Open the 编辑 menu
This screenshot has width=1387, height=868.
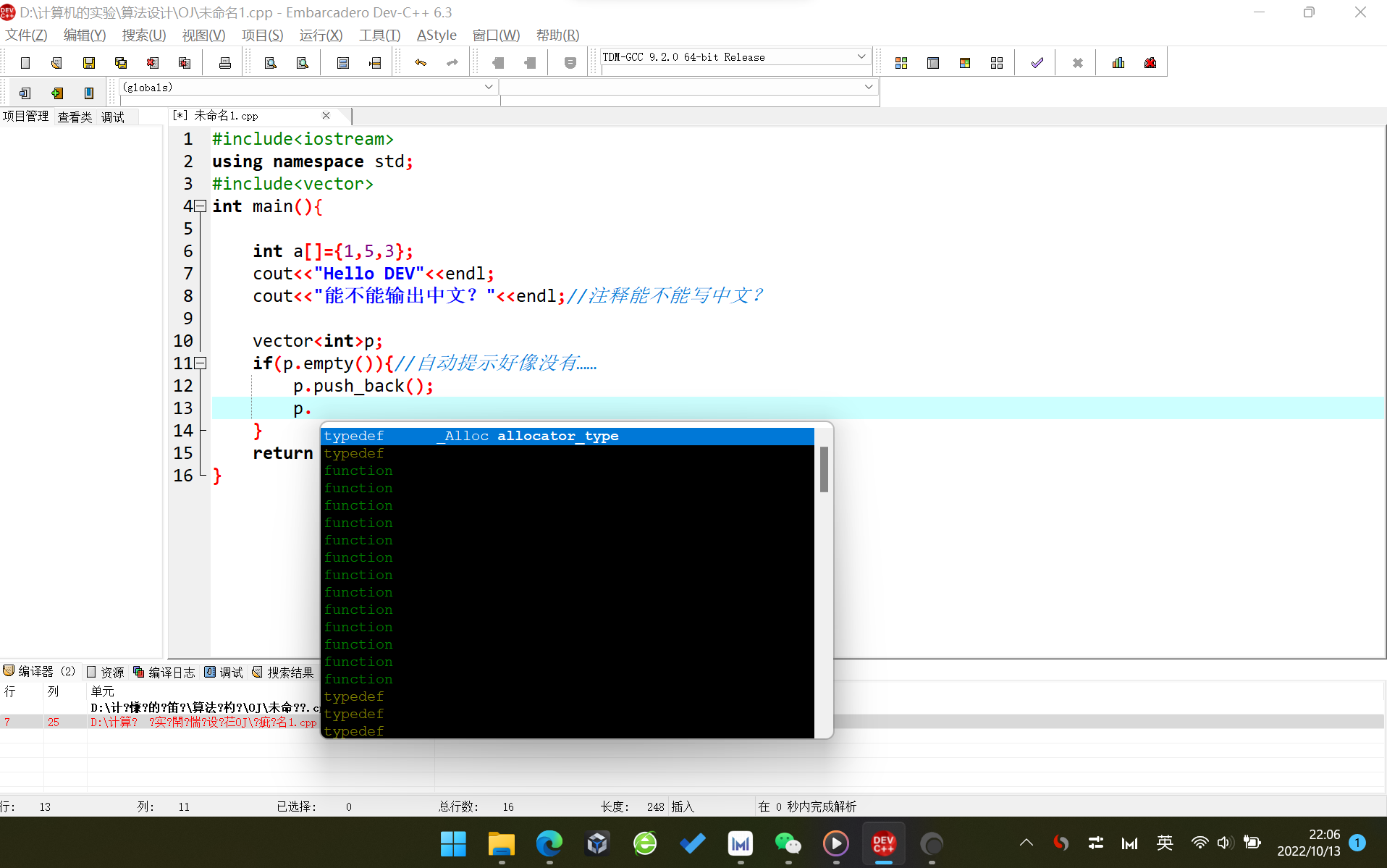tap(85, 35)
